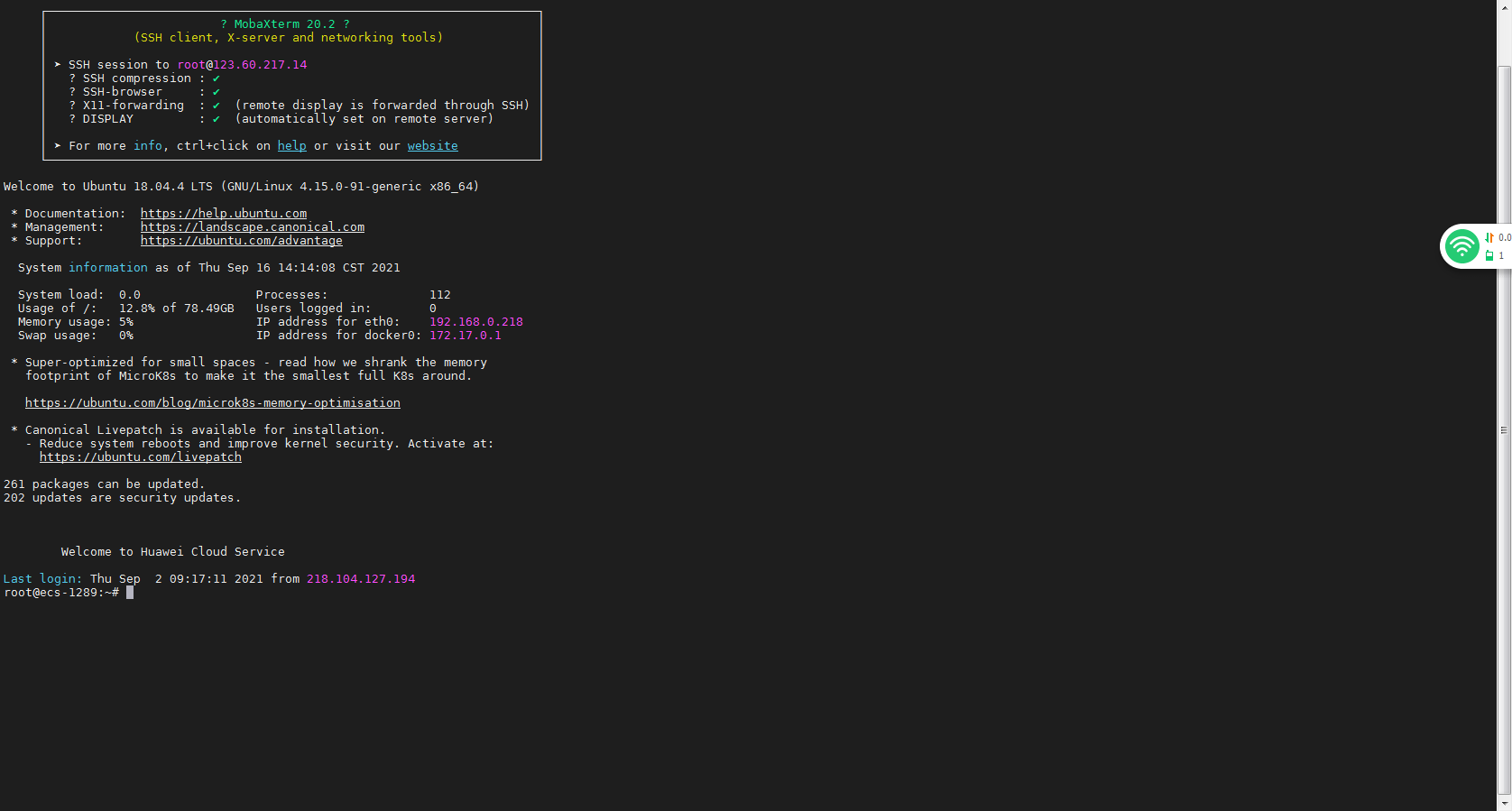
Task: Open the ubuntu.com/livepatch link
Action: point(141,457)
